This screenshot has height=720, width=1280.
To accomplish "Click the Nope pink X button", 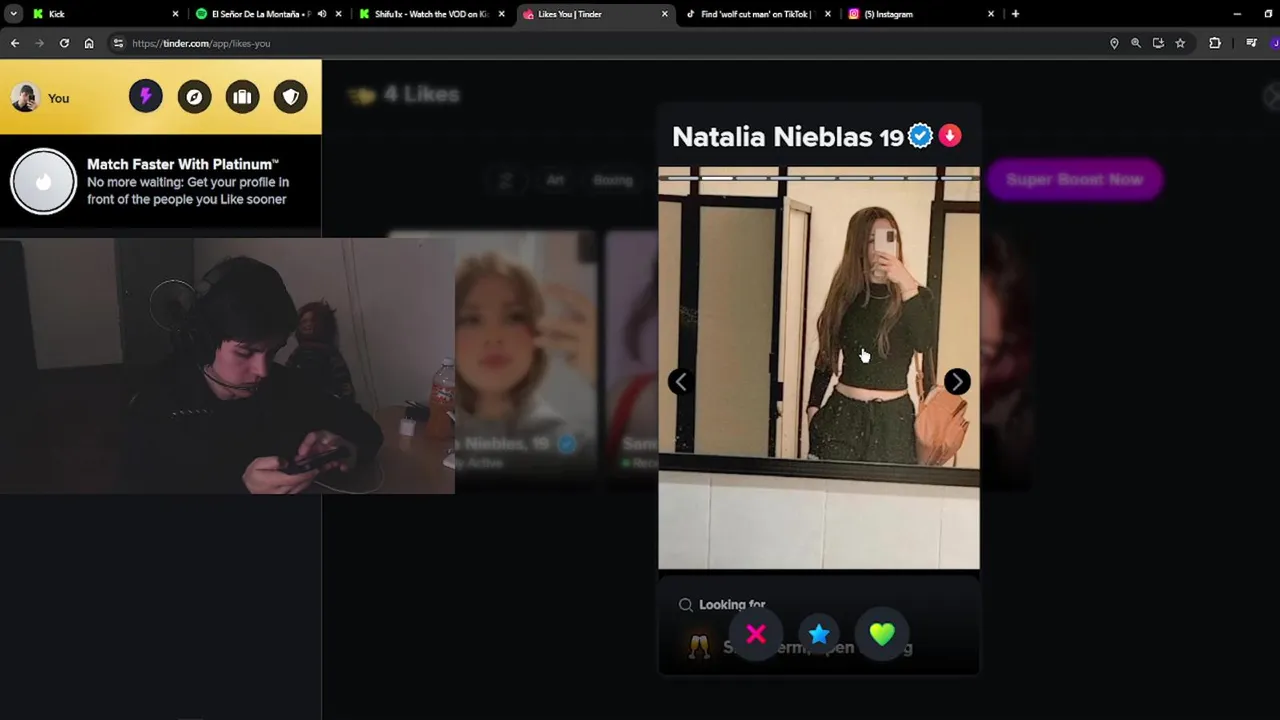I will tap(756, 634).
